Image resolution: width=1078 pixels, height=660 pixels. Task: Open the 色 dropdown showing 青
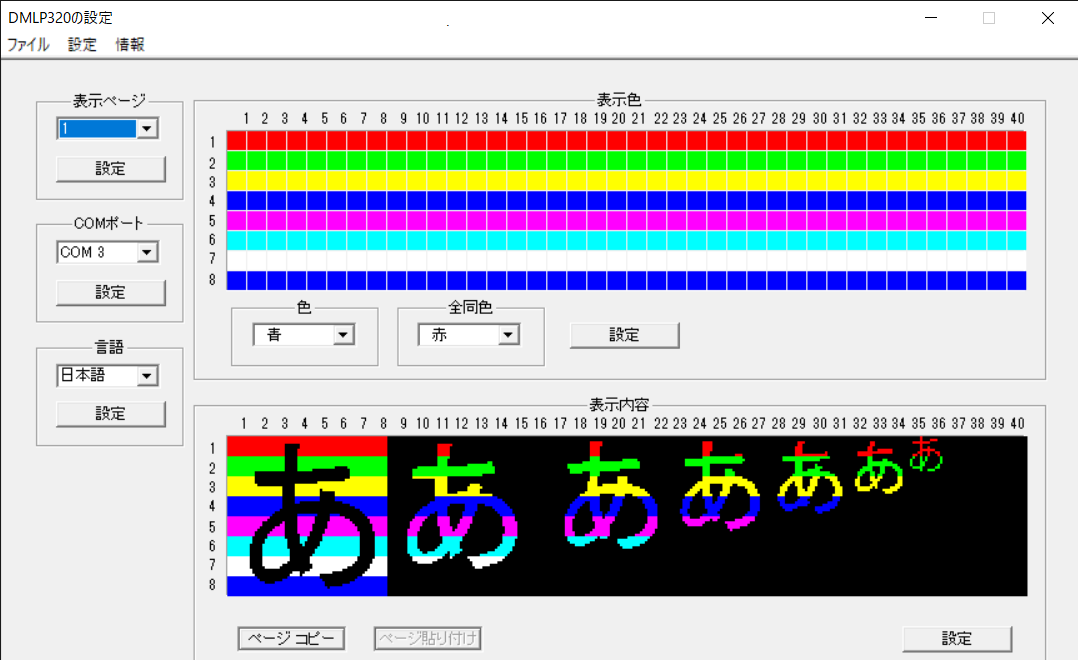[343, 335]
